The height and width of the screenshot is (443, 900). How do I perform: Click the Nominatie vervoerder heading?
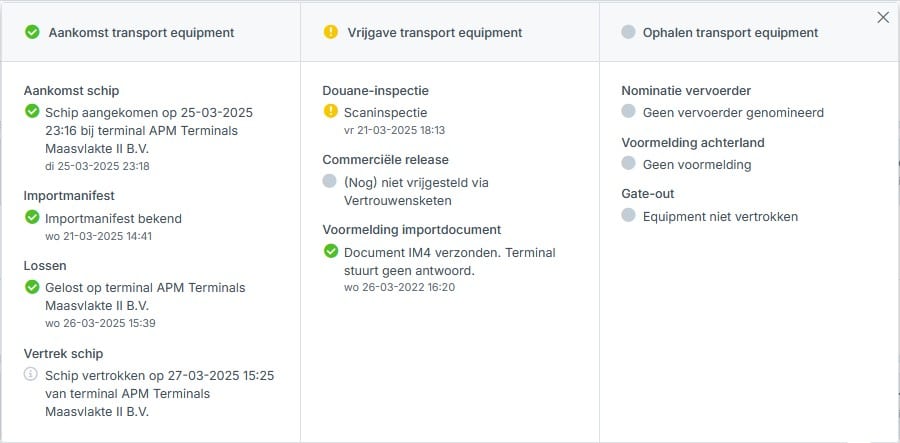point(686,91)
